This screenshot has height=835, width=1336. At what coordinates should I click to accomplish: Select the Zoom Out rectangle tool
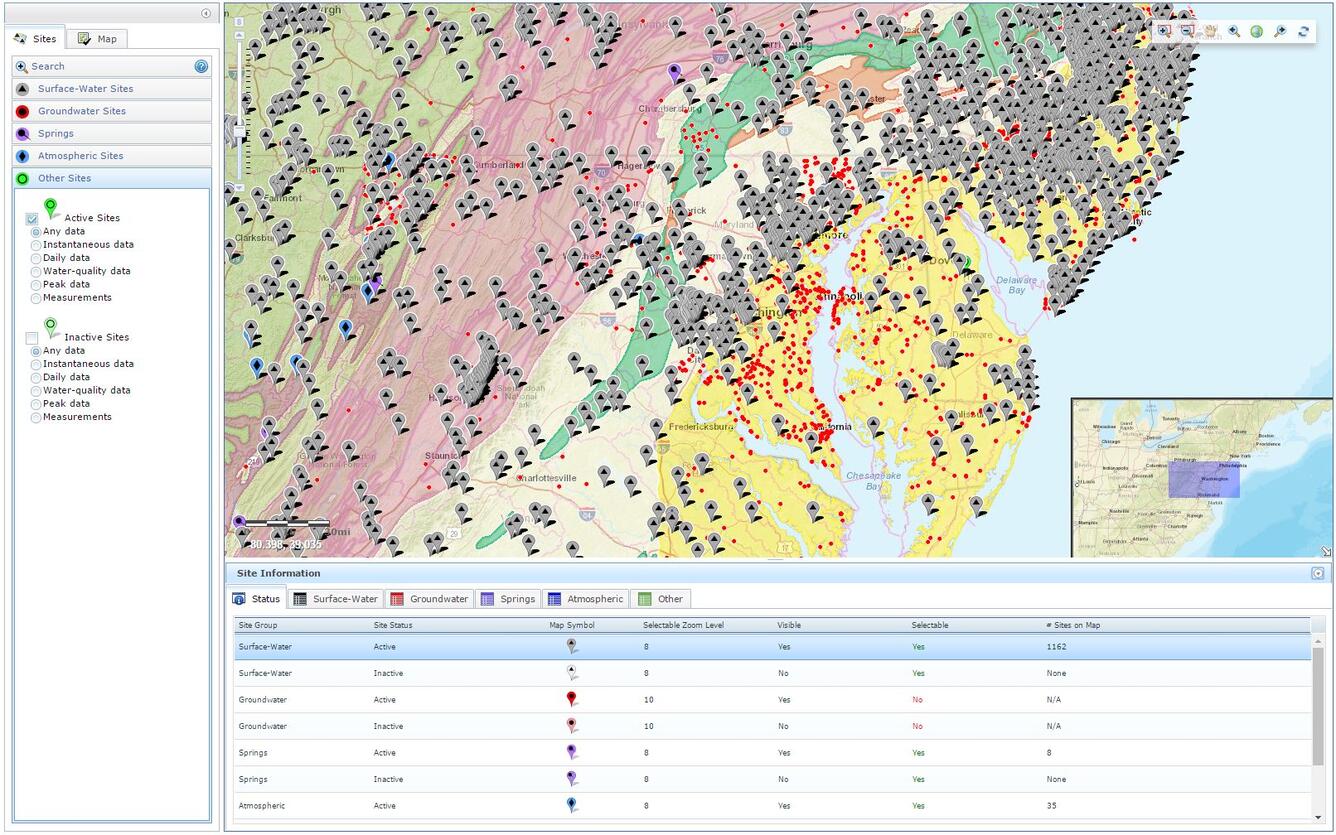(1186, 31)
